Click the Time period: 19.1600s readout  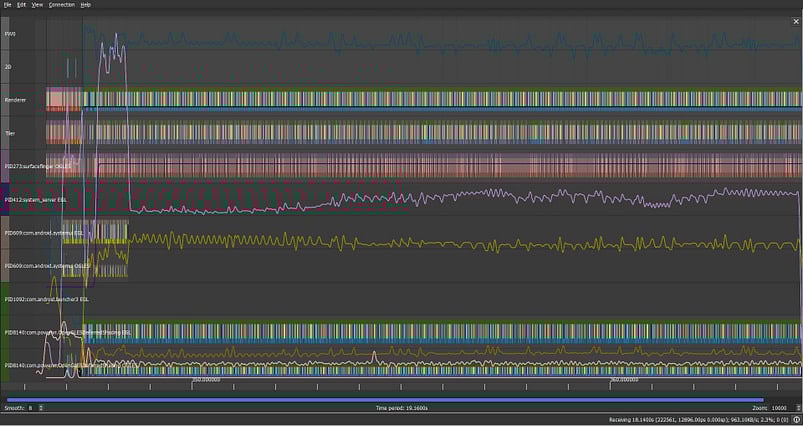coord(402,408)
